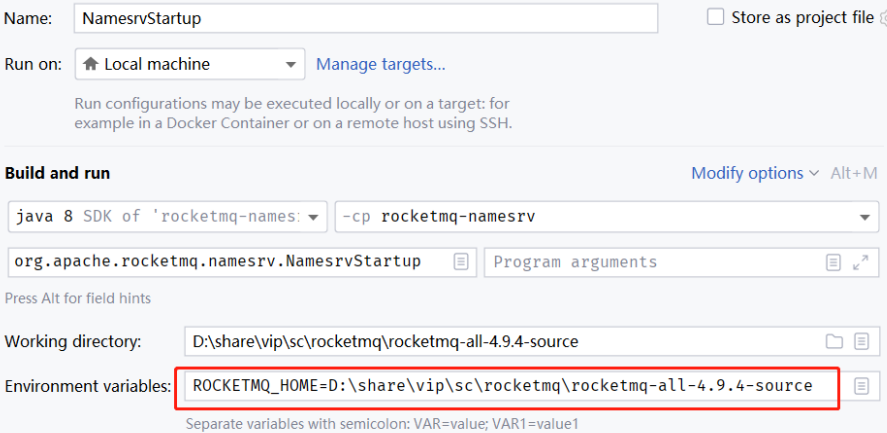This screenshot has width=887, height=433.
Task: Open the Modify options menu
Action: click(755, 173)
